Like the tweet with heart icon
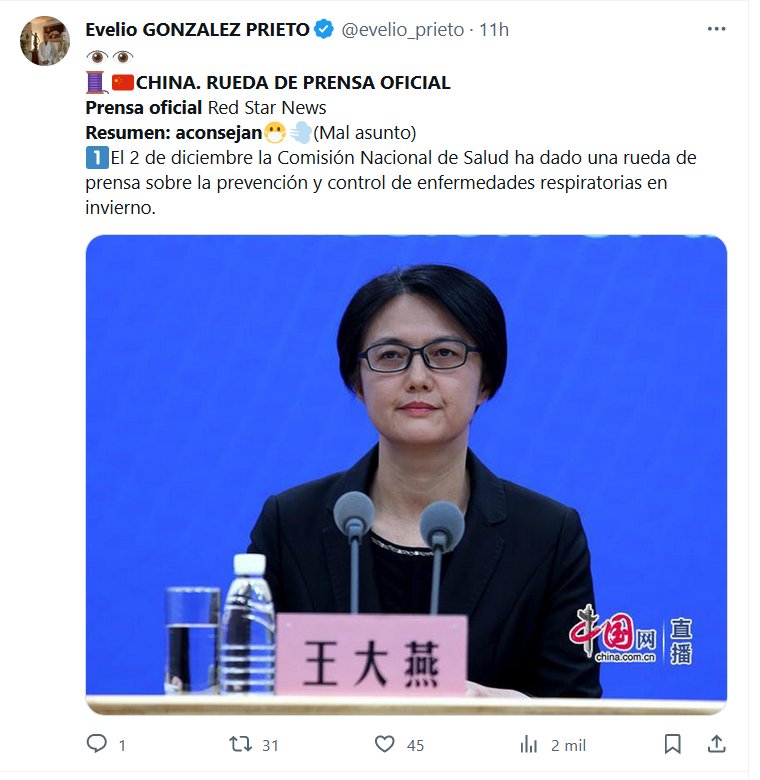 point(384,744)
